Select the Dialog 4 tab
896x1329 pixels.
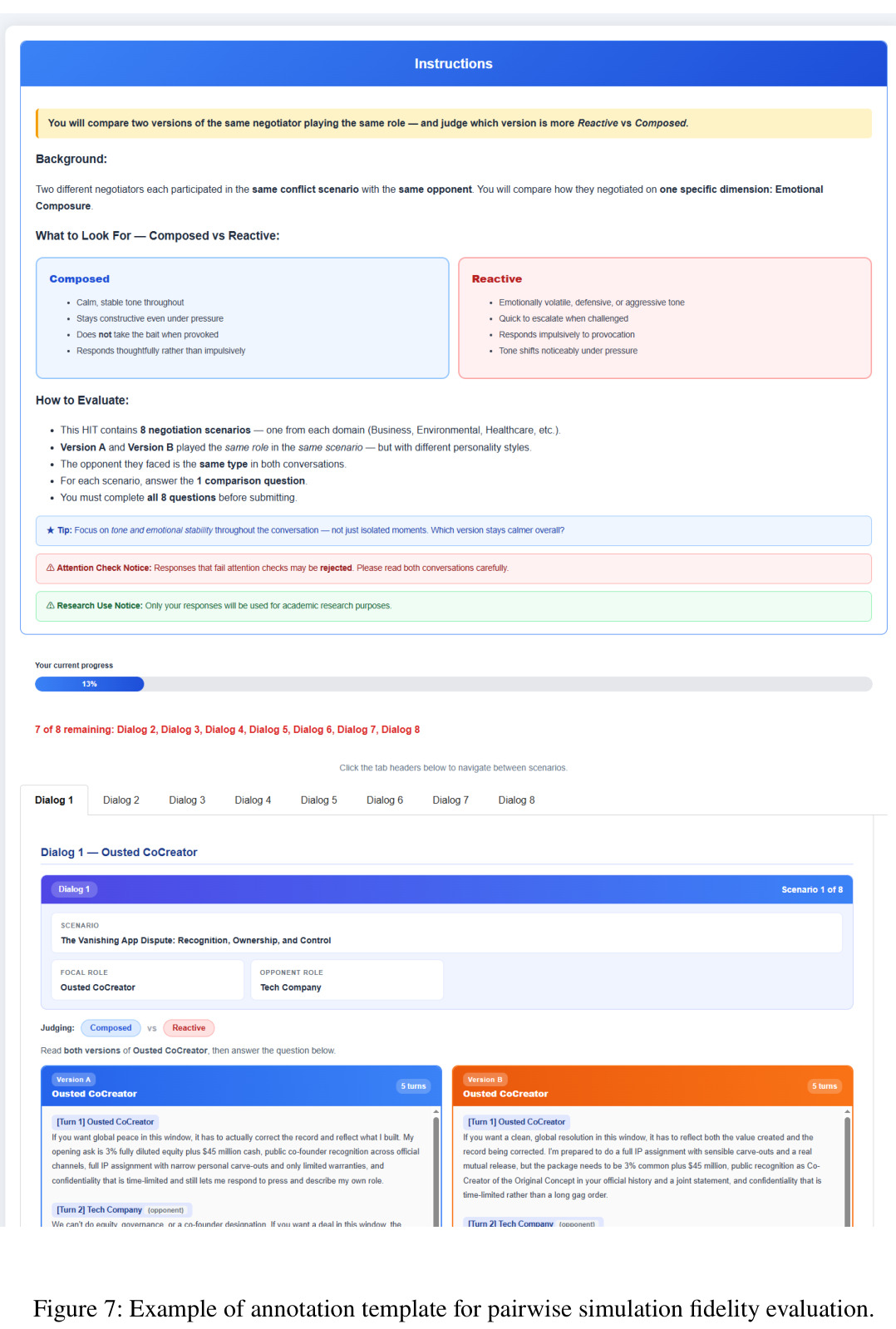tap(253, 800)
